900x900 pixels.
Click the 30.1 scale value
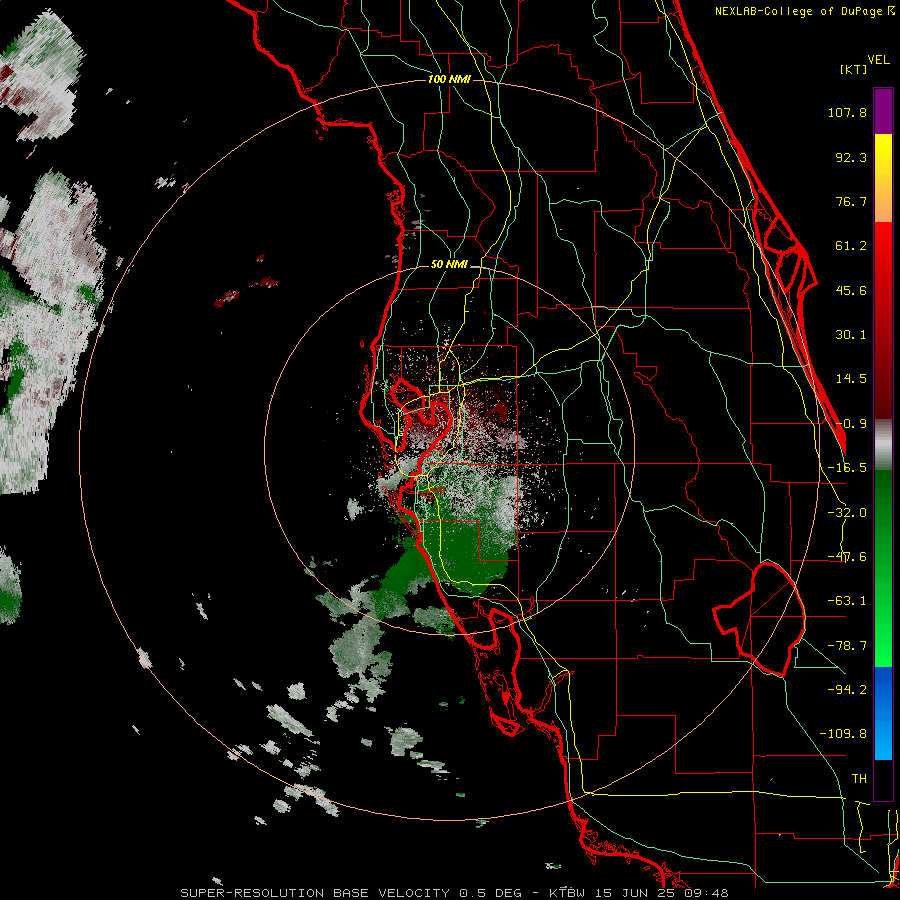click(851, 335)
